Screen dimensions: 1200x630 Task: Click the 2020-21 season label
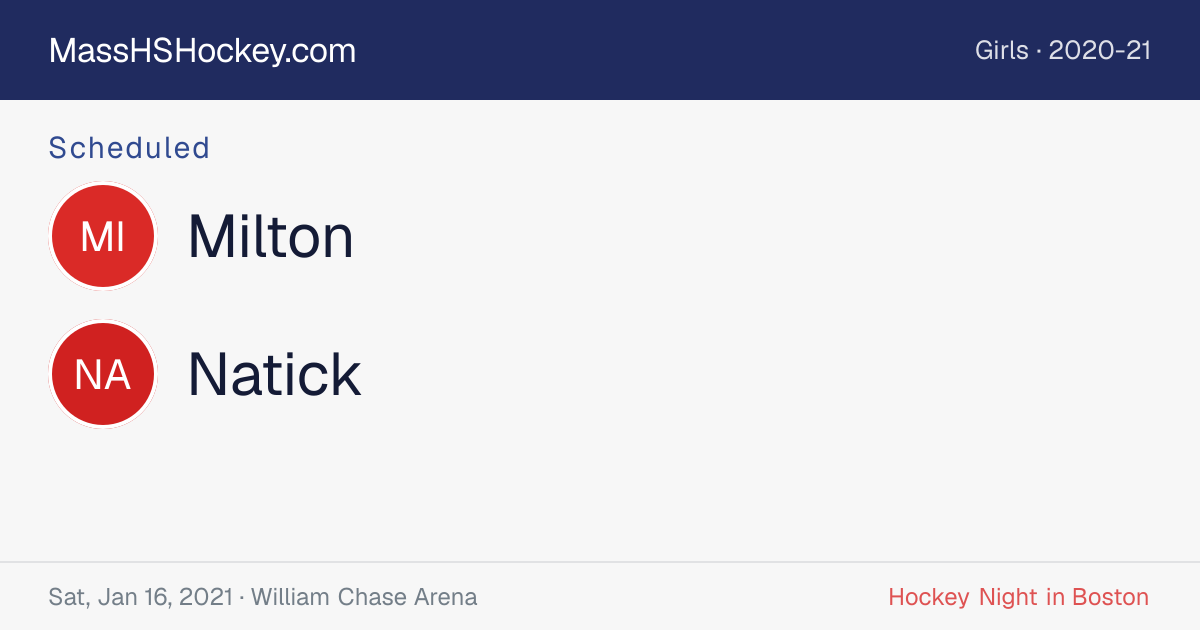(1100, 51)
